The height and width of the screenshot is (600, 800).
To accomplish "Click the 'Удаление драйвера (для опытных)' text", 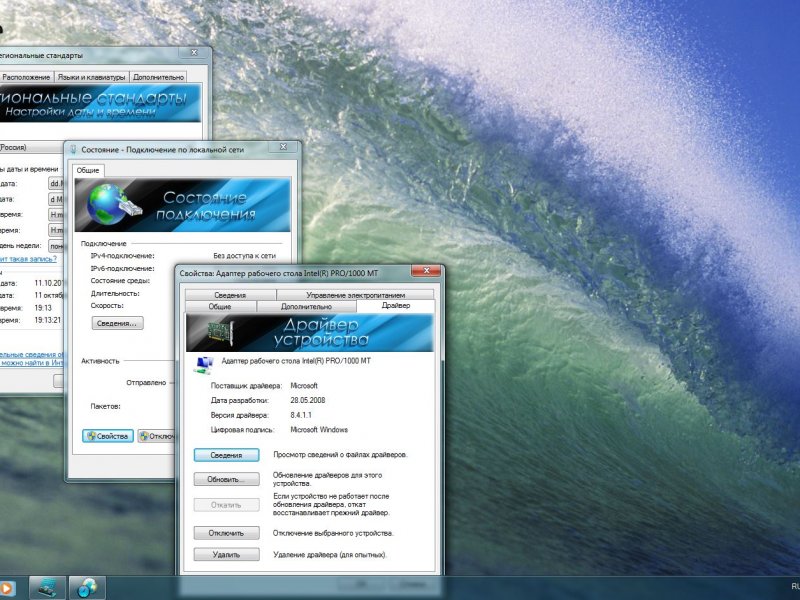I will click(x=330, y=555).
